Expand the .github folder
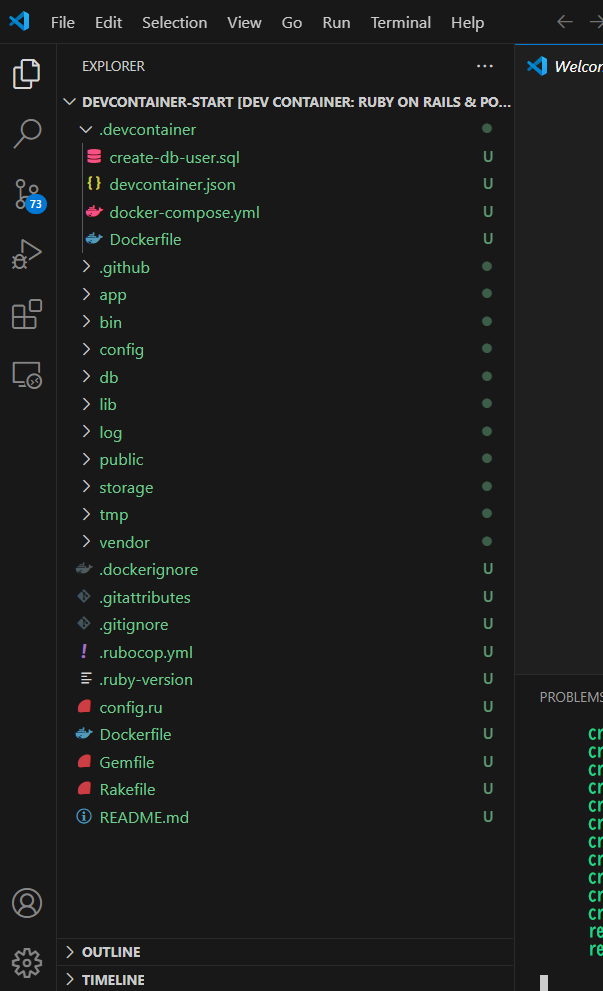Viewport: 603px width, 991px height. [86, 267]
